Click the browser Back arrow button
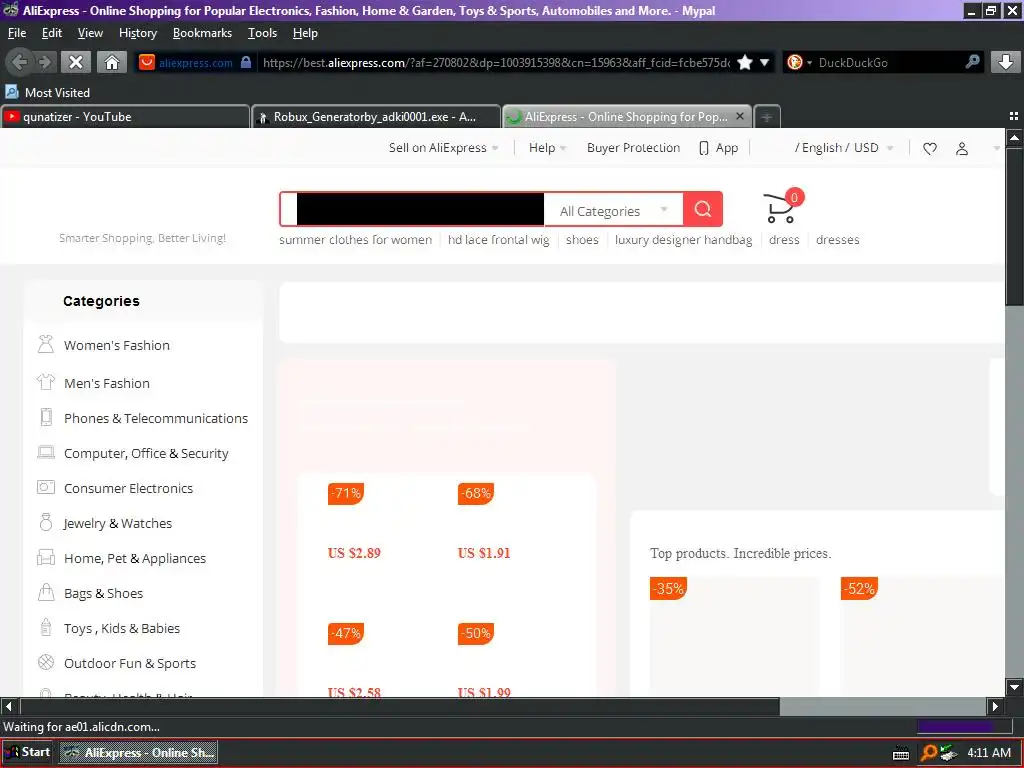The image size is (1024, 768). click(20, 62)
